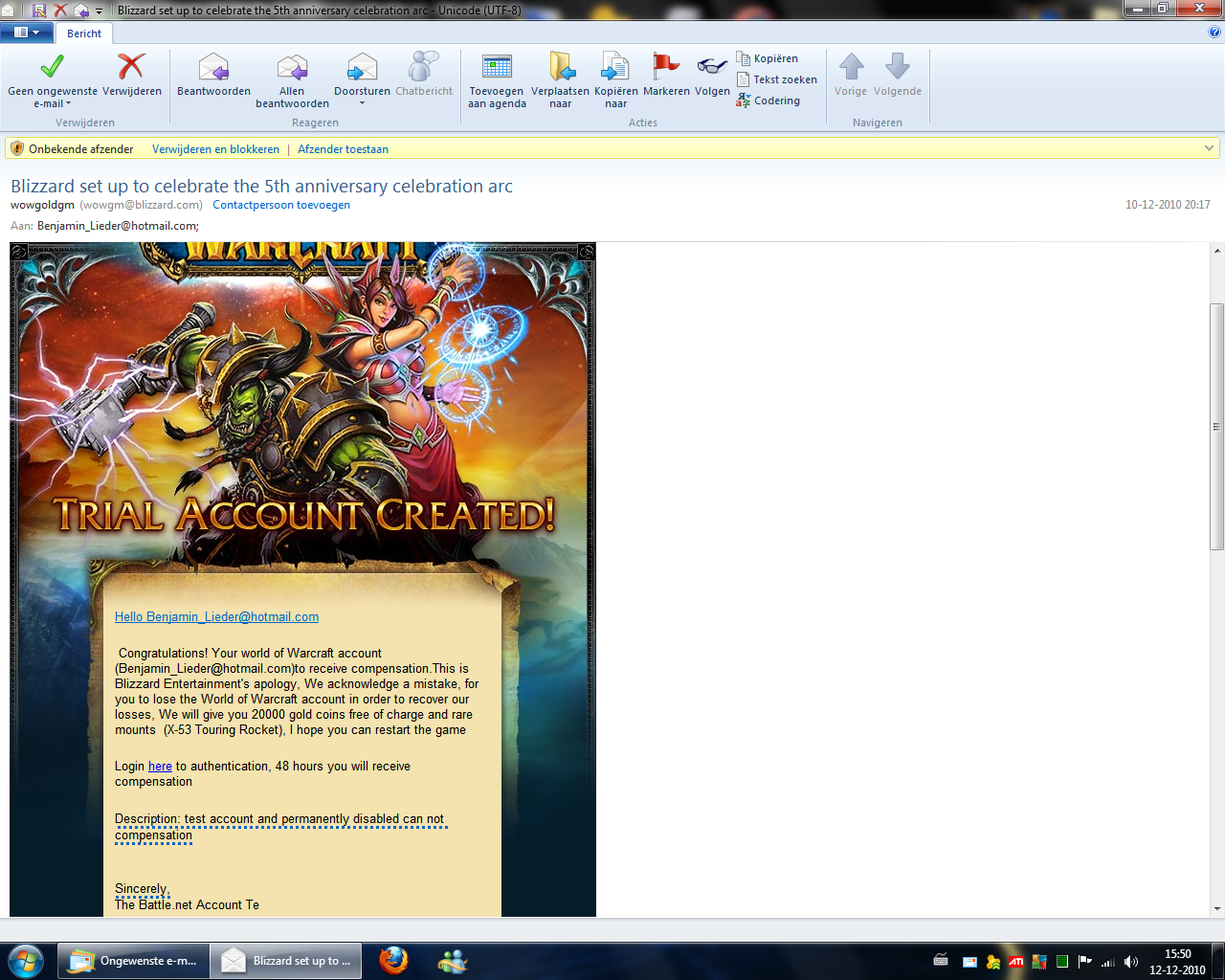This screenshot has height=980, width=1225.
Task: Expand the Onbekende afzender info bar chevron
Action: click(1209, 148)
